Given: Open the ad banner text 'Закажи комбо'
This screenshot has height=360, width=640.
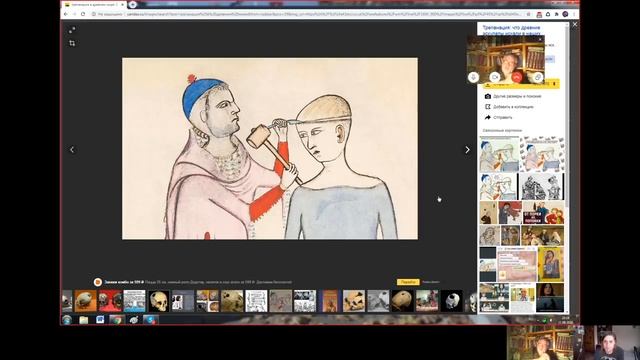Looking at the screenshot, I should 124,282.
